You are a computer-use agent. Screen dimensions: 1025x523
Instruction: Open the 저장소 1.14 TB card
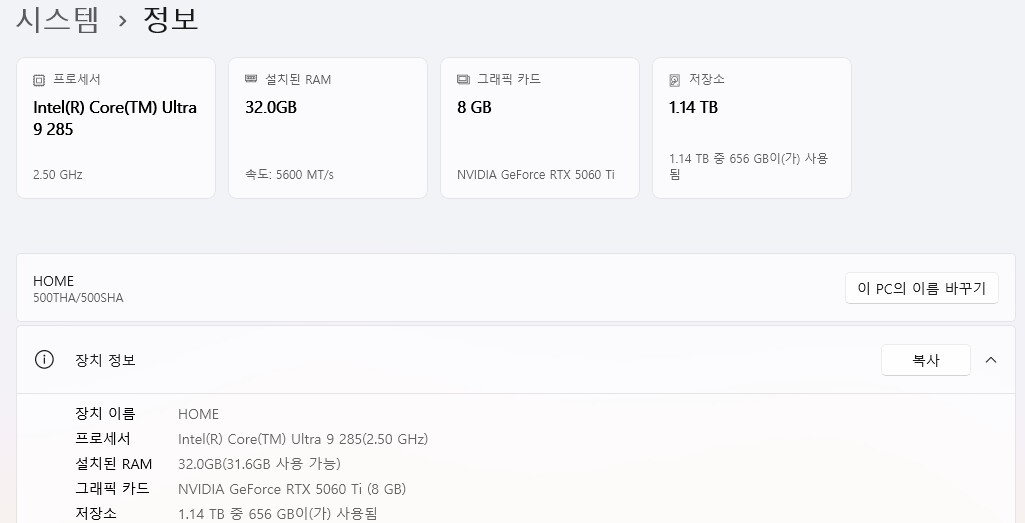coord(752,128)
